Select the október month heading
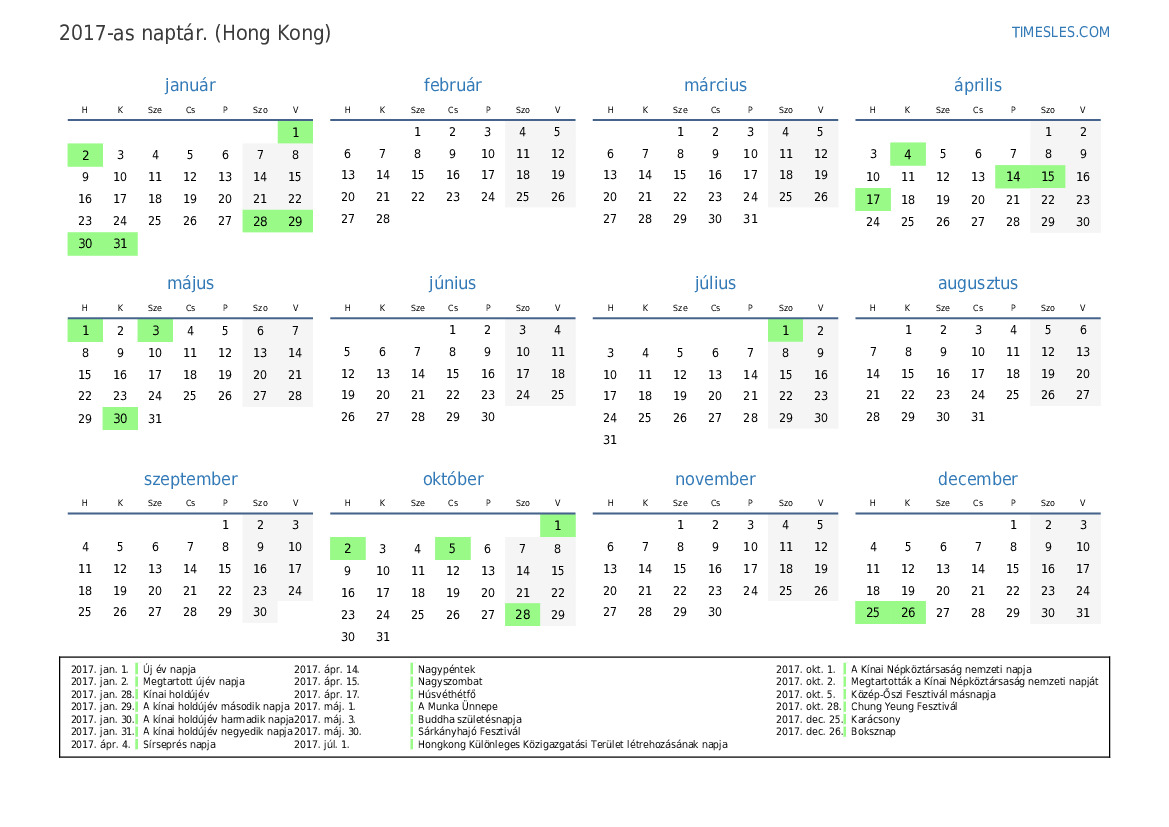1169x827 pixels. point(453,479)
